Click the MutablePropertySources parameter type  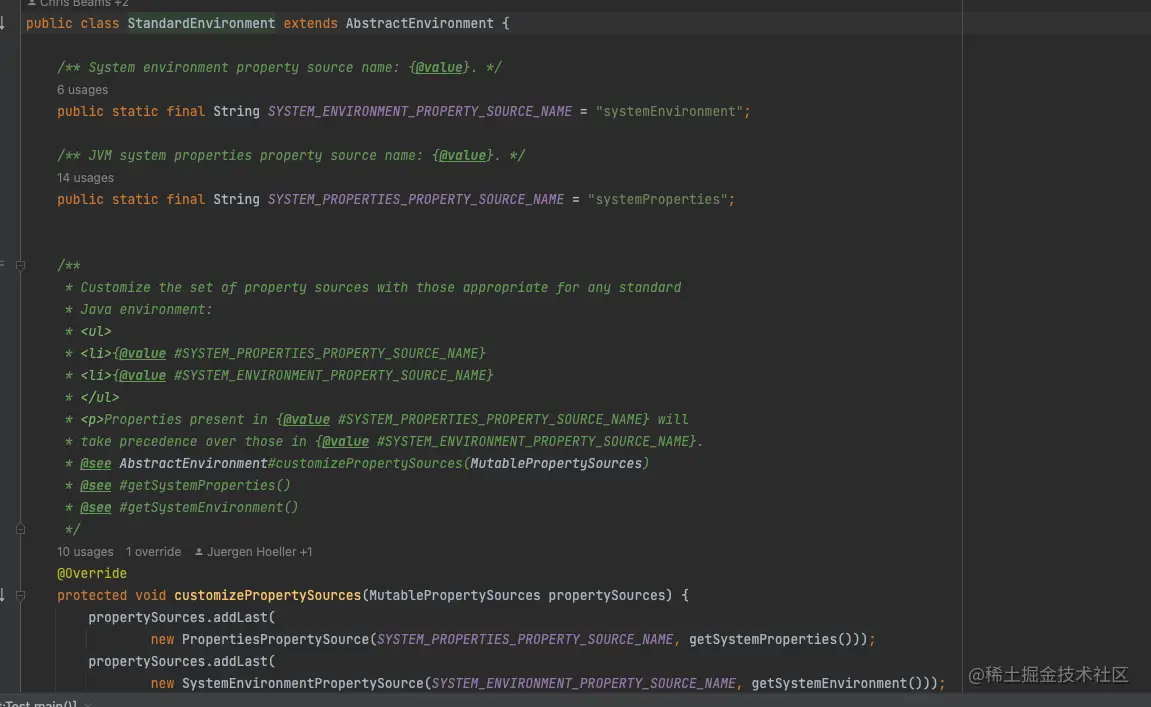coord(454,595)
